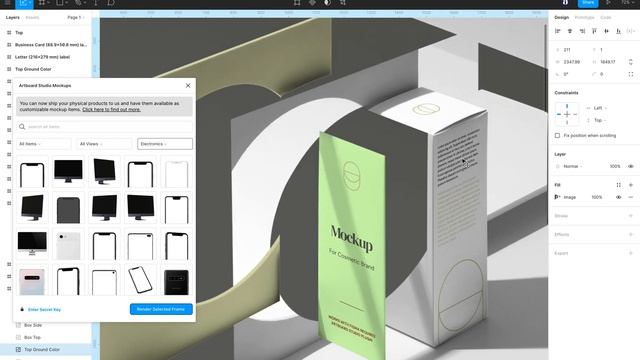The width and height of the screenshot is (640, 360).
Task: Toggle constrain proportions link icon
Action: [x=631, y=62]
